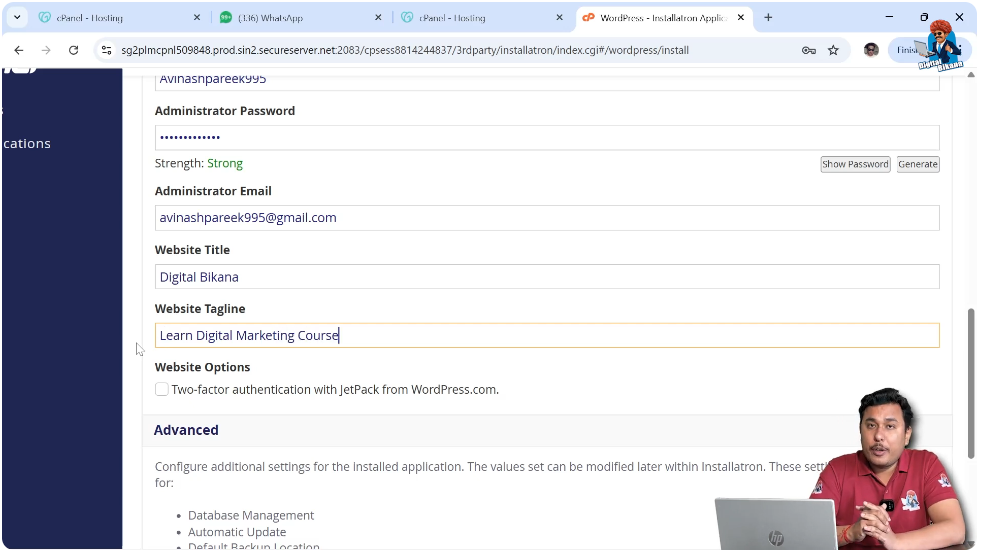Close the third cPanel - Hosting tab

pyautogui.click(x=559, y=18)
